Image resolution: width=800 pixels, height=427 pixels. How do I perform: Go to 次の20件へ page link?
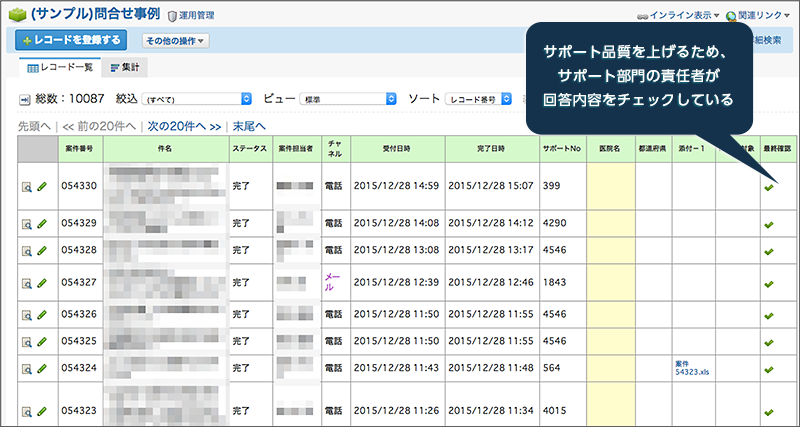(x=184, y=127)
